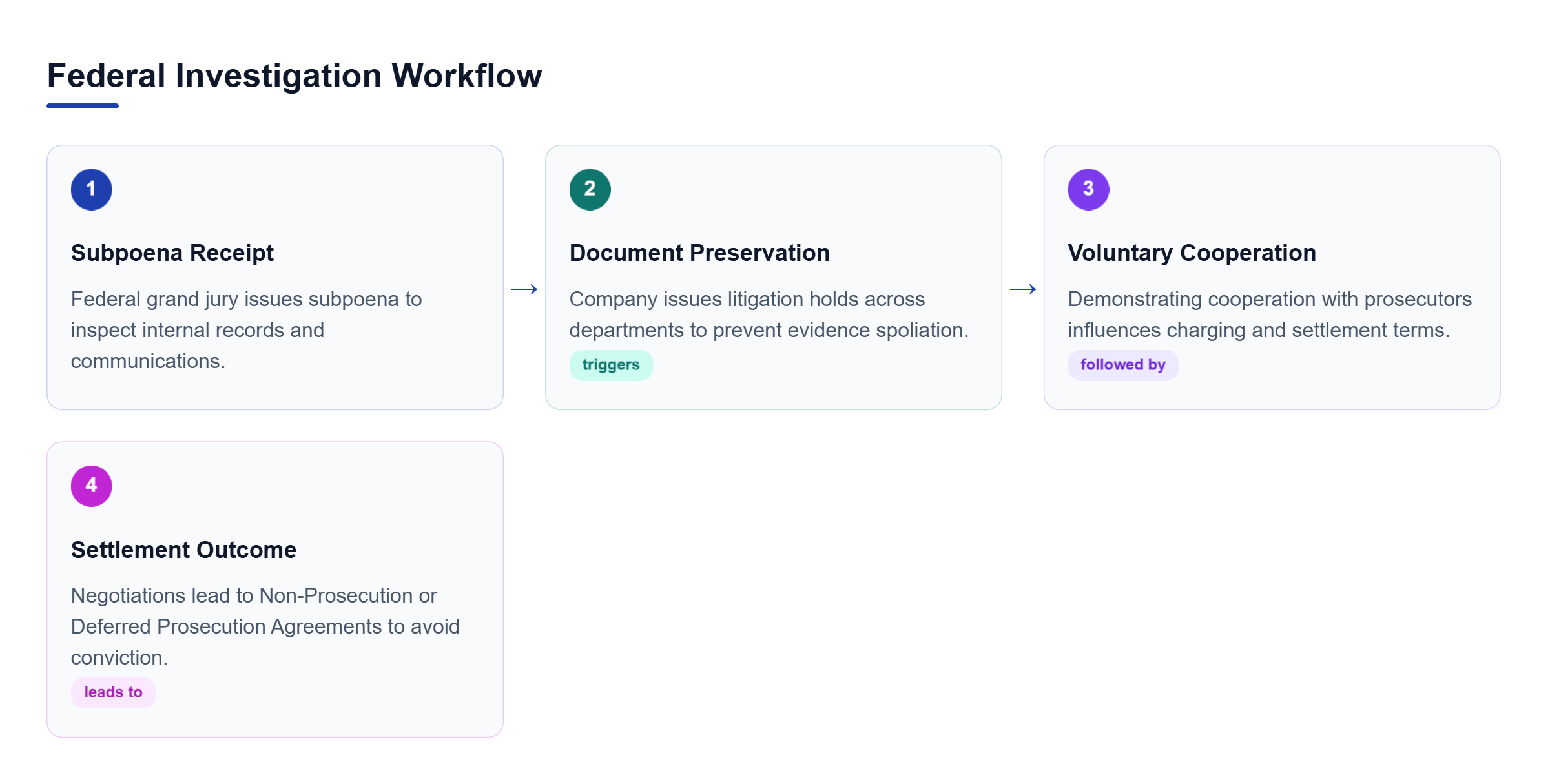Image resolution: width=1550 pixels, height=784 pixels.
Task: Select the 'followed by' tag
Action: pos(1123,365)
